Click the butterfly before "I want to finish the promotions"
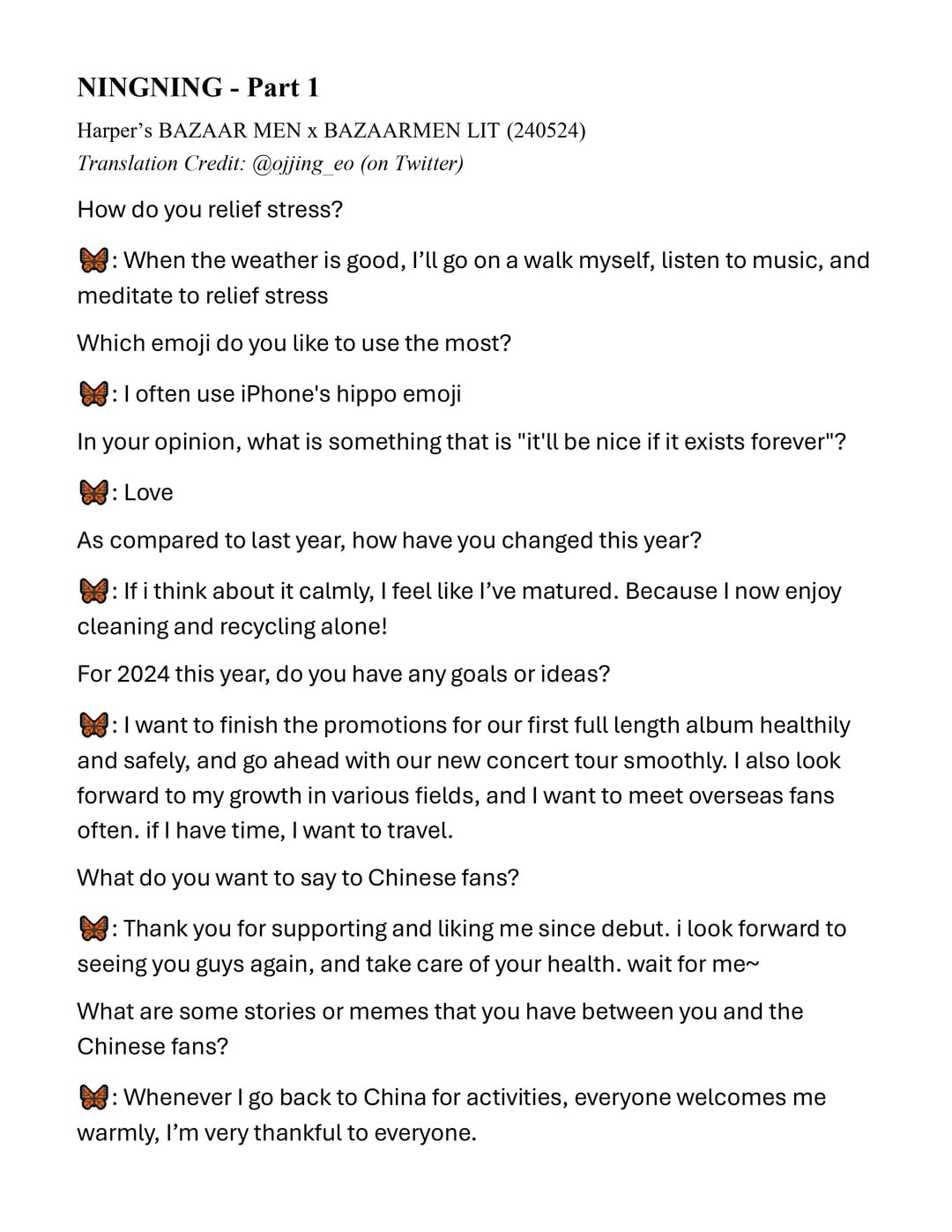 [x=93, y=726]
